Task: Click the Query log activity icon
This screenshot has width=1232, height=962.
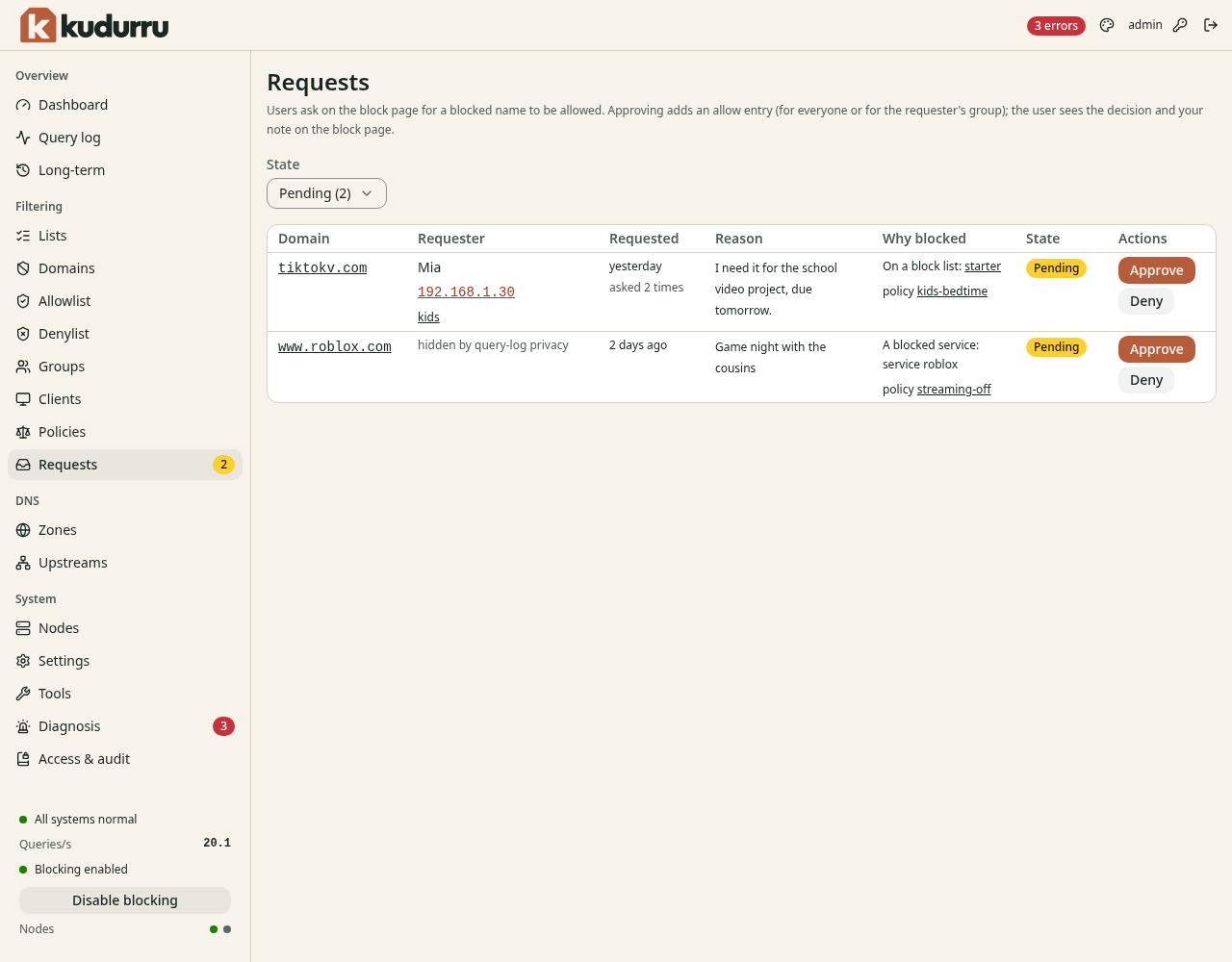Action: 23,138
